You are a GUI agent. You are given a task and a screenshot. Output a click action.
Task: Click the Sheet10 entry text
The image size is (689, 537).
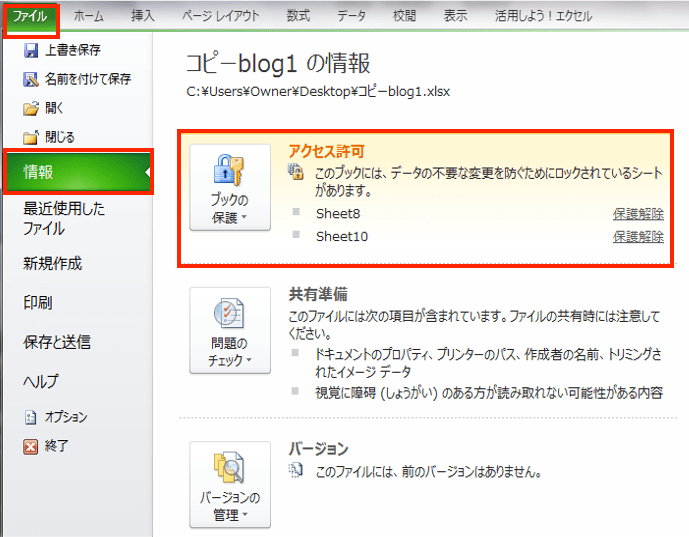[x=342, y=237]
